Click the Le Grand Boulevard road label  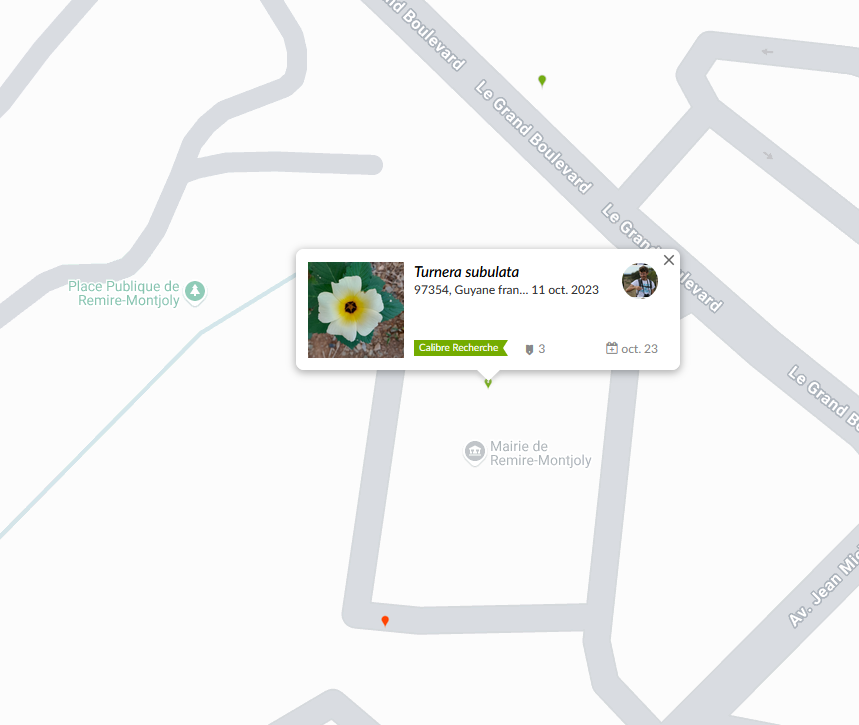click(x=534, y=137)
